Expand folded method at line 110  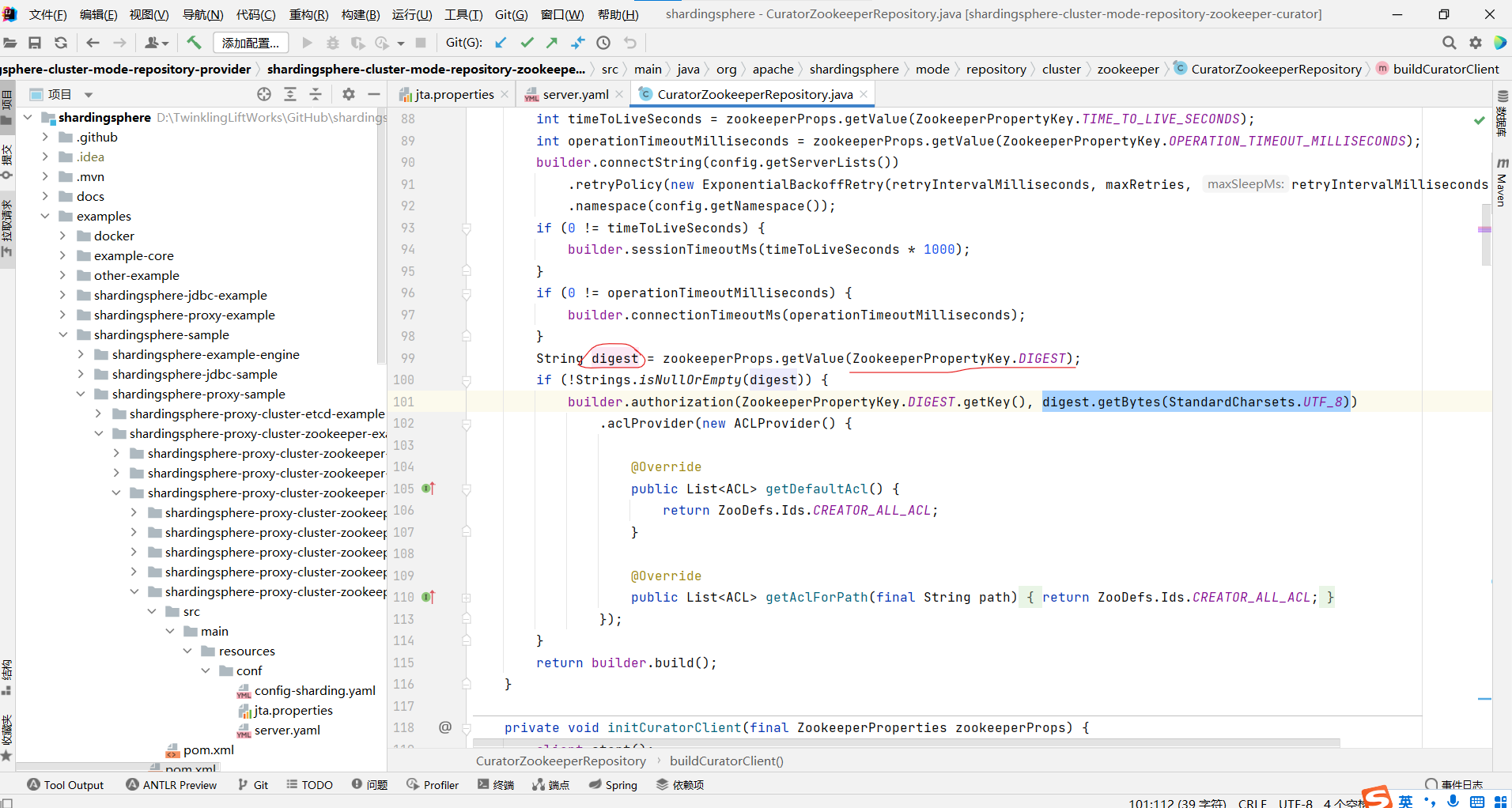(x=467, y=598)
